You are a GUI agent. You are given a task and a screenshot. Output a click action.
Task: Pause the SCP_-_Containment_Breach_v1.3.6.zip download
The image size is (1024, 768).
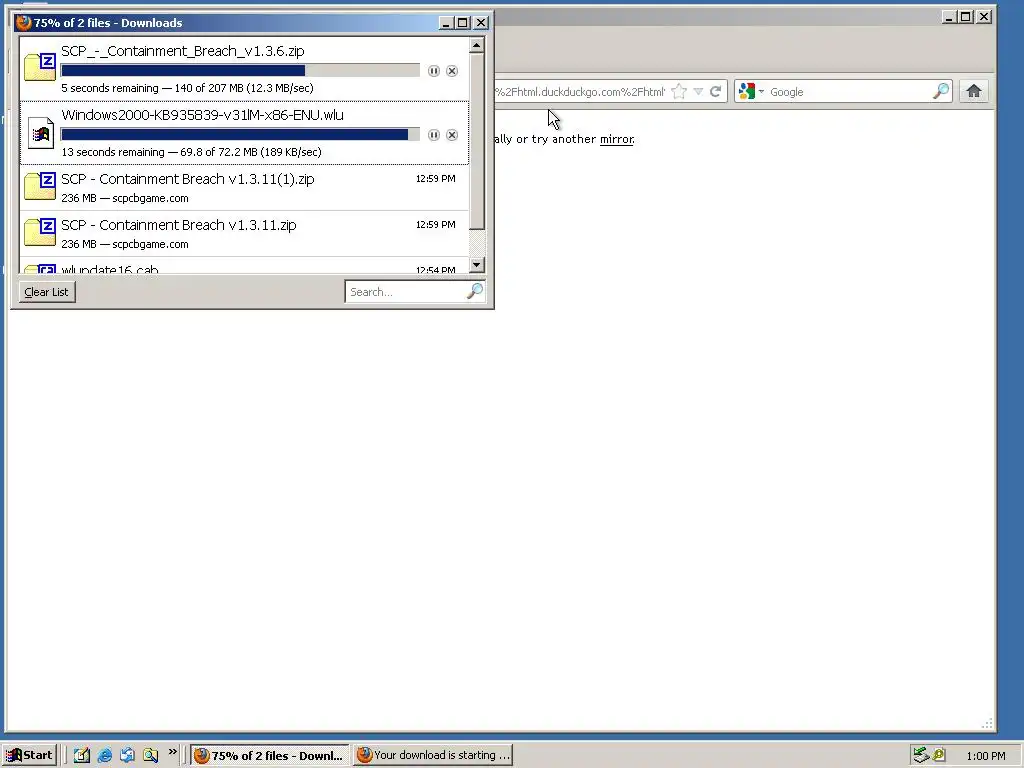click(x=434, y=71)
